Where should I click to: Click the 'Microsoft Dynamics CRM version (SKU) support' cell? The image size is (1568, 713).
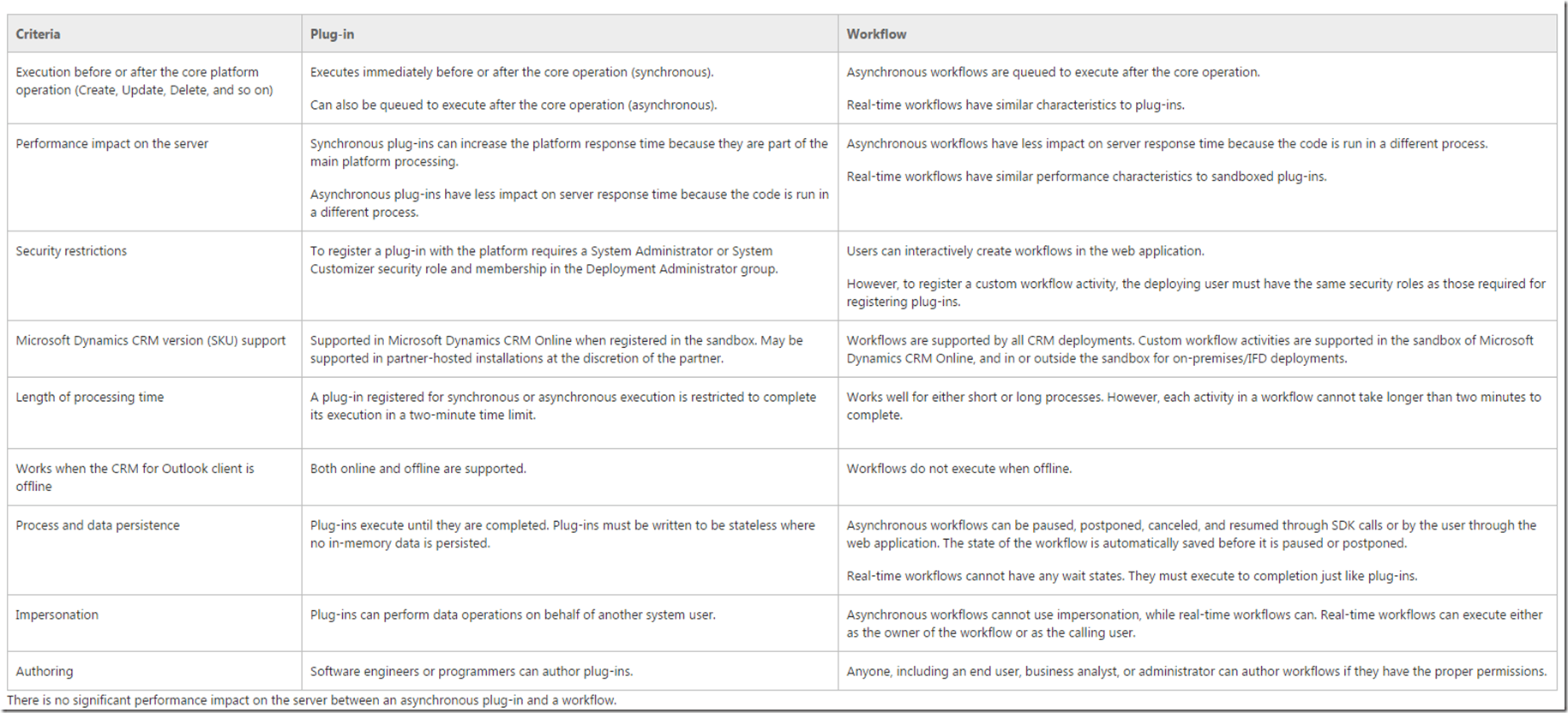point(151,340)
